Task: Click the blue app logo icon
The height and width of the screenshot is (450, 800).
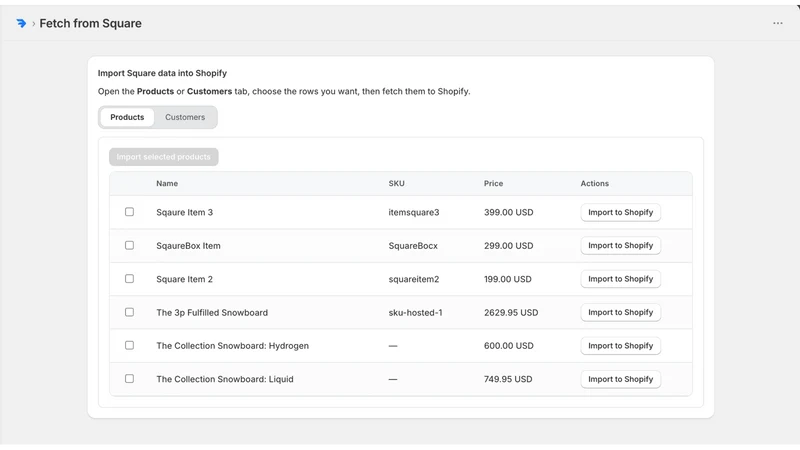Action: click(21, 23)
